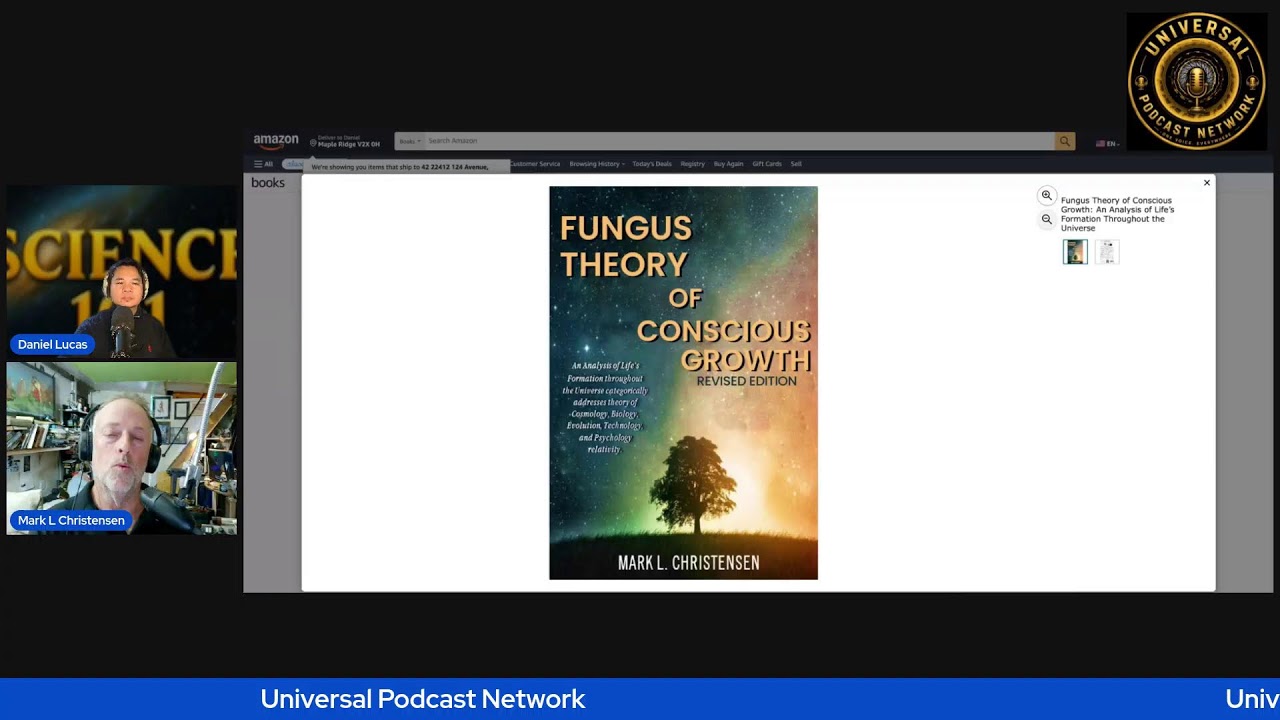Open Buy Again

[728, 164]
